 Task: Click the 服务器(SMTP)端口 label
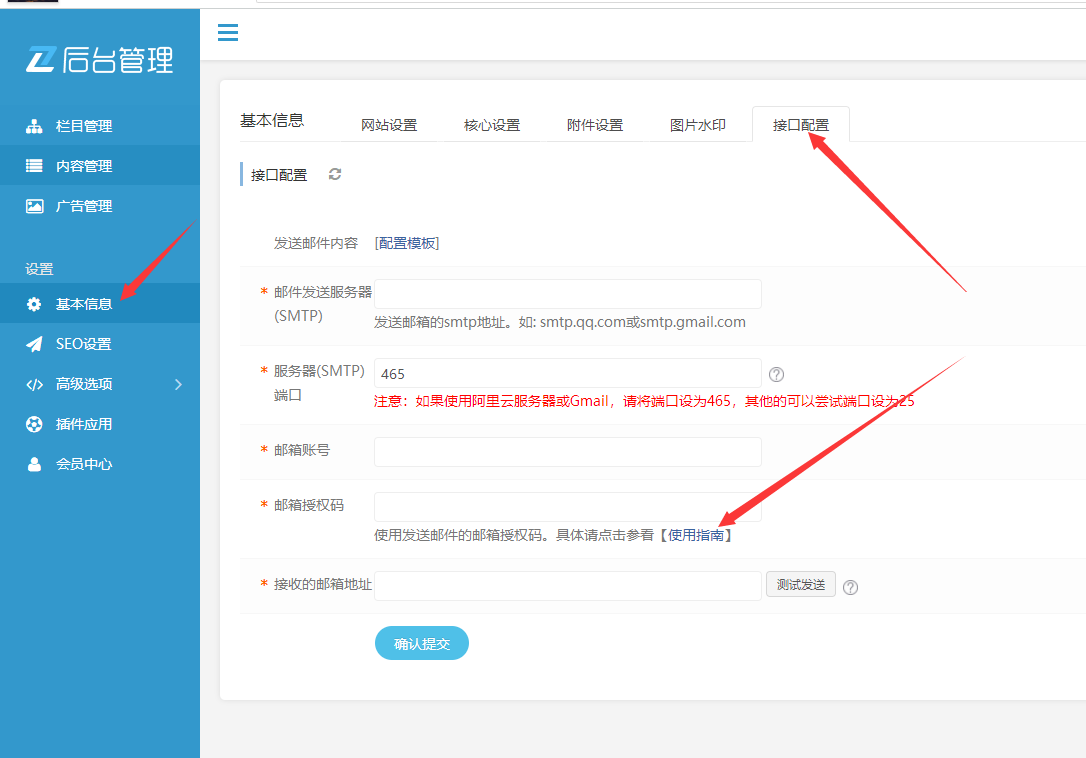pos(319,383)
